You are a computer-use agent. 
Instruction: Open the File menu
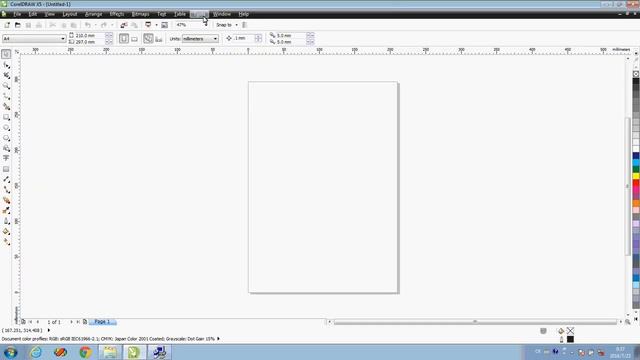(17, 14)
